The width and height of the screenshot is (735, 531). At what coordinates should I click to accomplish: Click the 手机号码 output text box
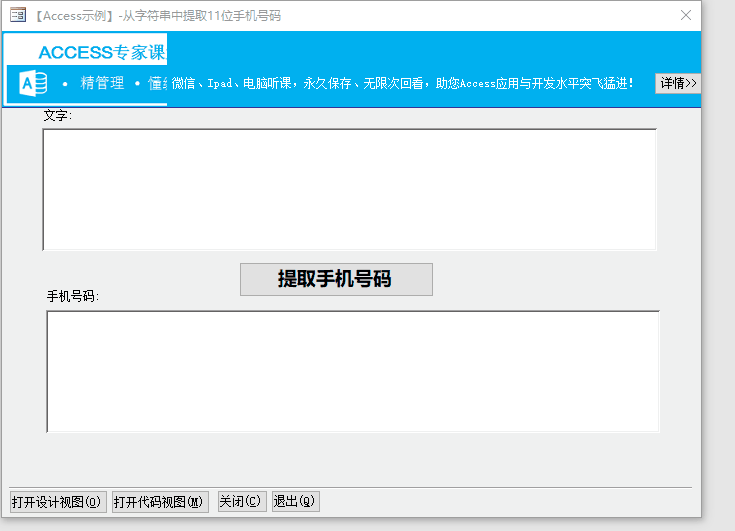pyautogui.click(x=353, y=372)
